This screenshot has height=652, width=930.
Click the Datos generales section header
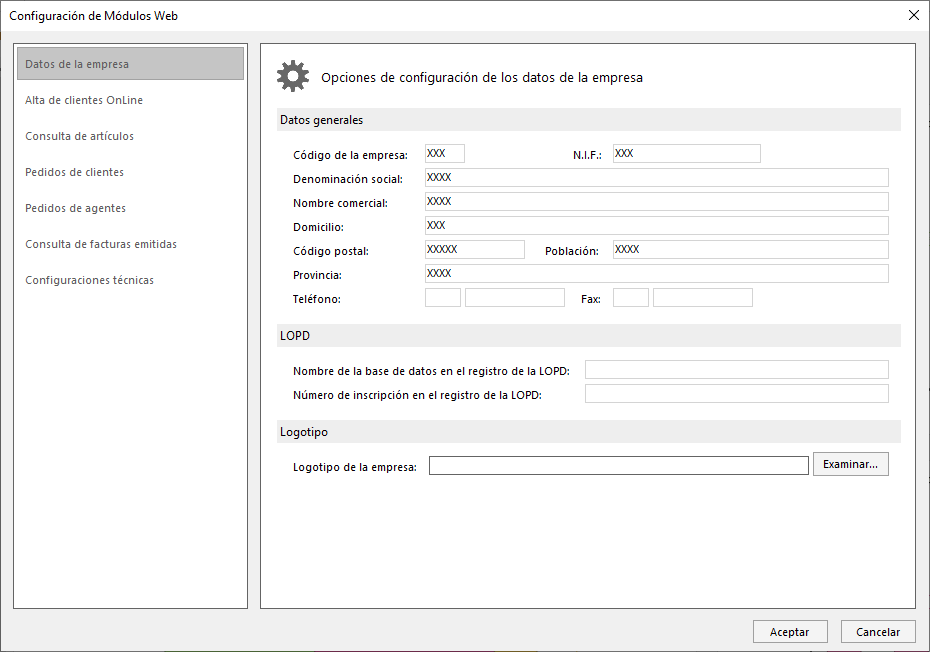tap(588, 120)
